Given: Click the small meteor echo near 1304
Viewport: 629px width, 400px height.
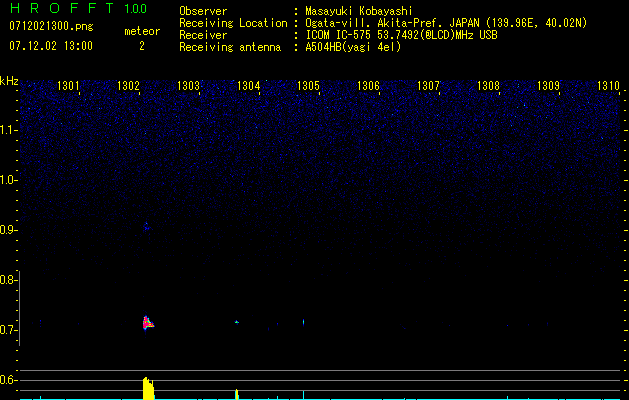Looking at the screenshot, I should (x=237, y=322).
